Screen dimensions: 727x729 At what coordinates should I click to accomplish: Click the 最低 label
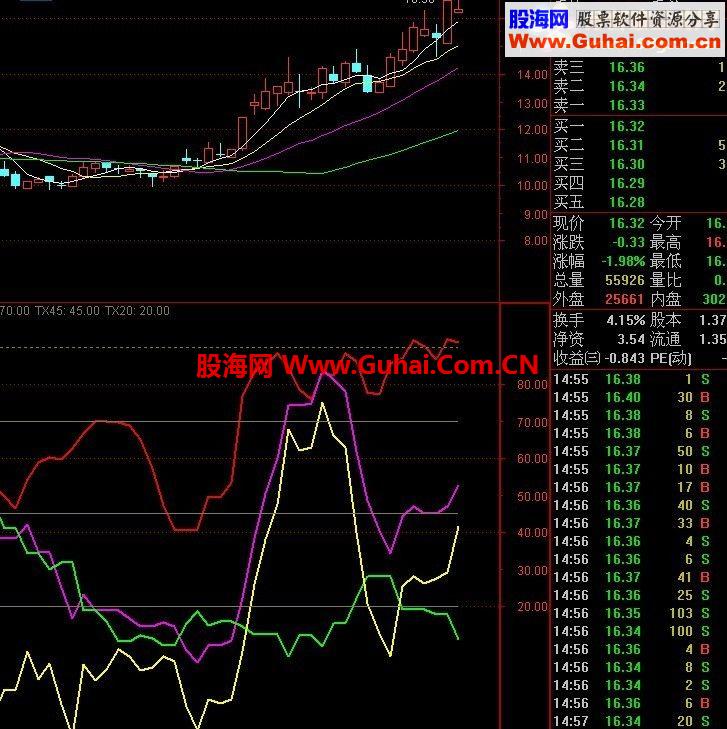pyautogui.click(x=666, y=262)
